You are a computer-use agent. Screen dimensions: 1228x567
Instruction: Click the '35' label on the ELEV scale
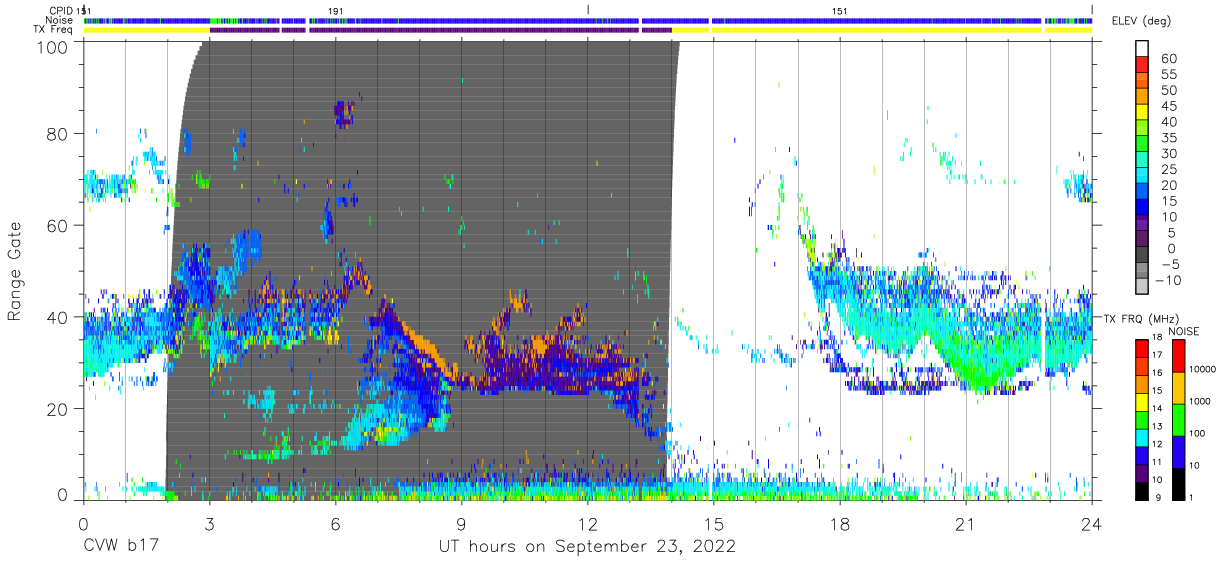[1169, 138]
